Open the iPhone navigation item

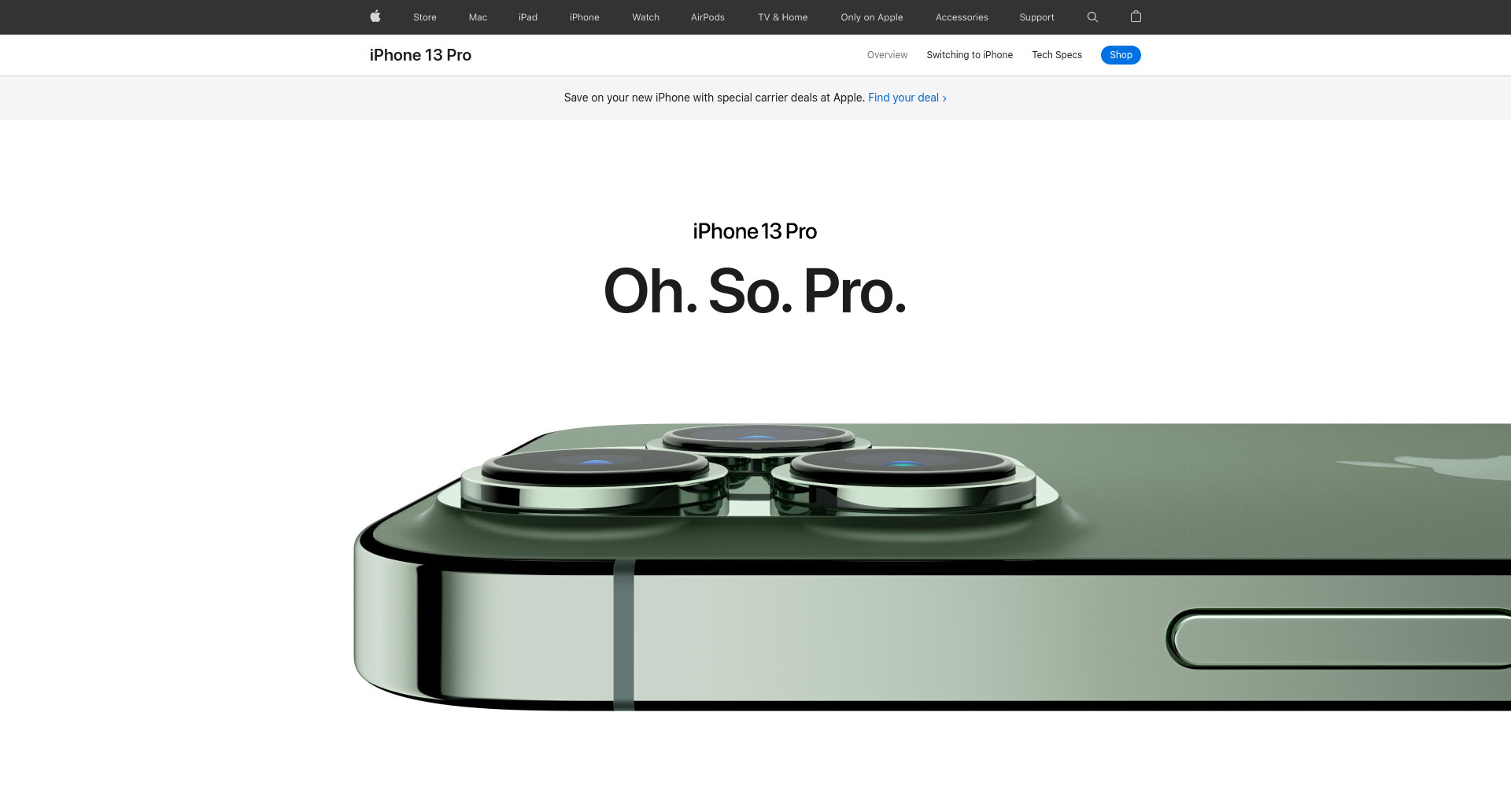[585, 17]
